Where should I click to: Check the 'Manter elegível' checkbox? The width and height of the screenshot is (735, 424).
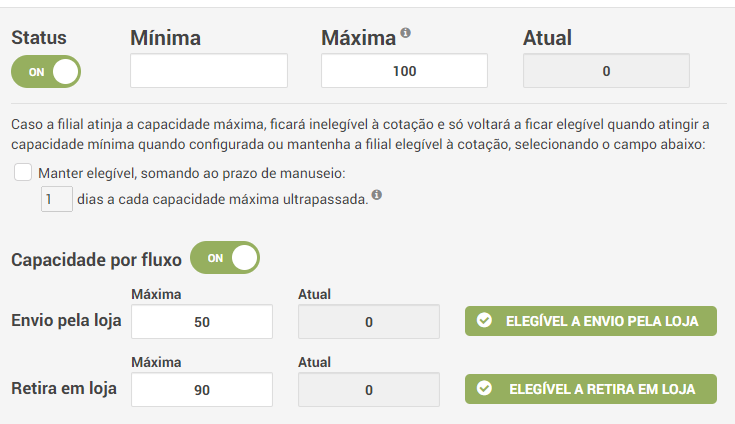click(x=23, y=172)
